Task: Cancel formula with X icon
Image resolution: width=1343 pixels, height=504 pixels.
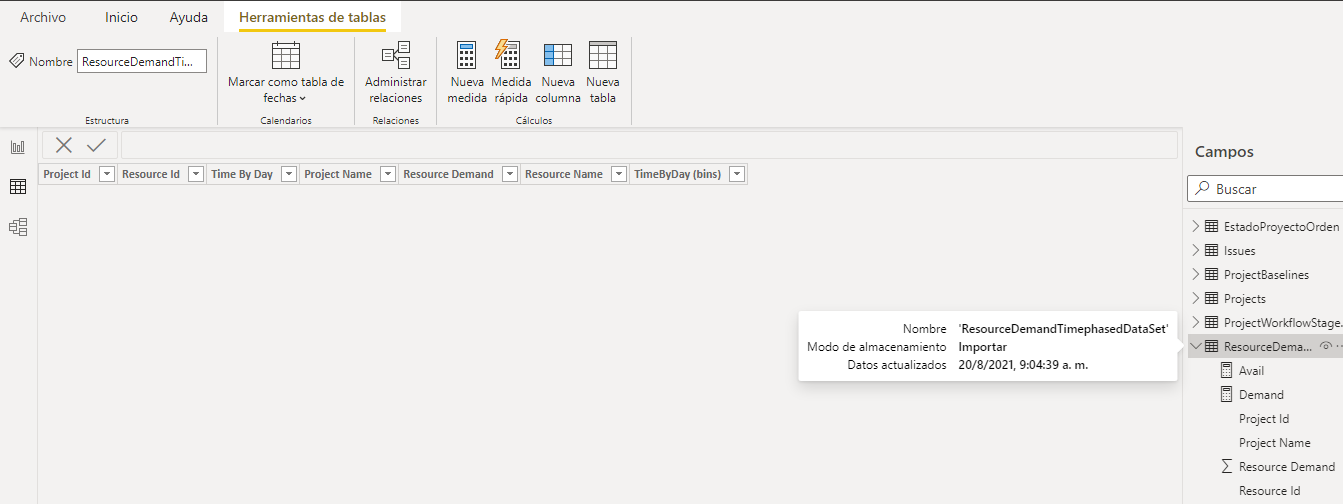Action: click(64, 145)
